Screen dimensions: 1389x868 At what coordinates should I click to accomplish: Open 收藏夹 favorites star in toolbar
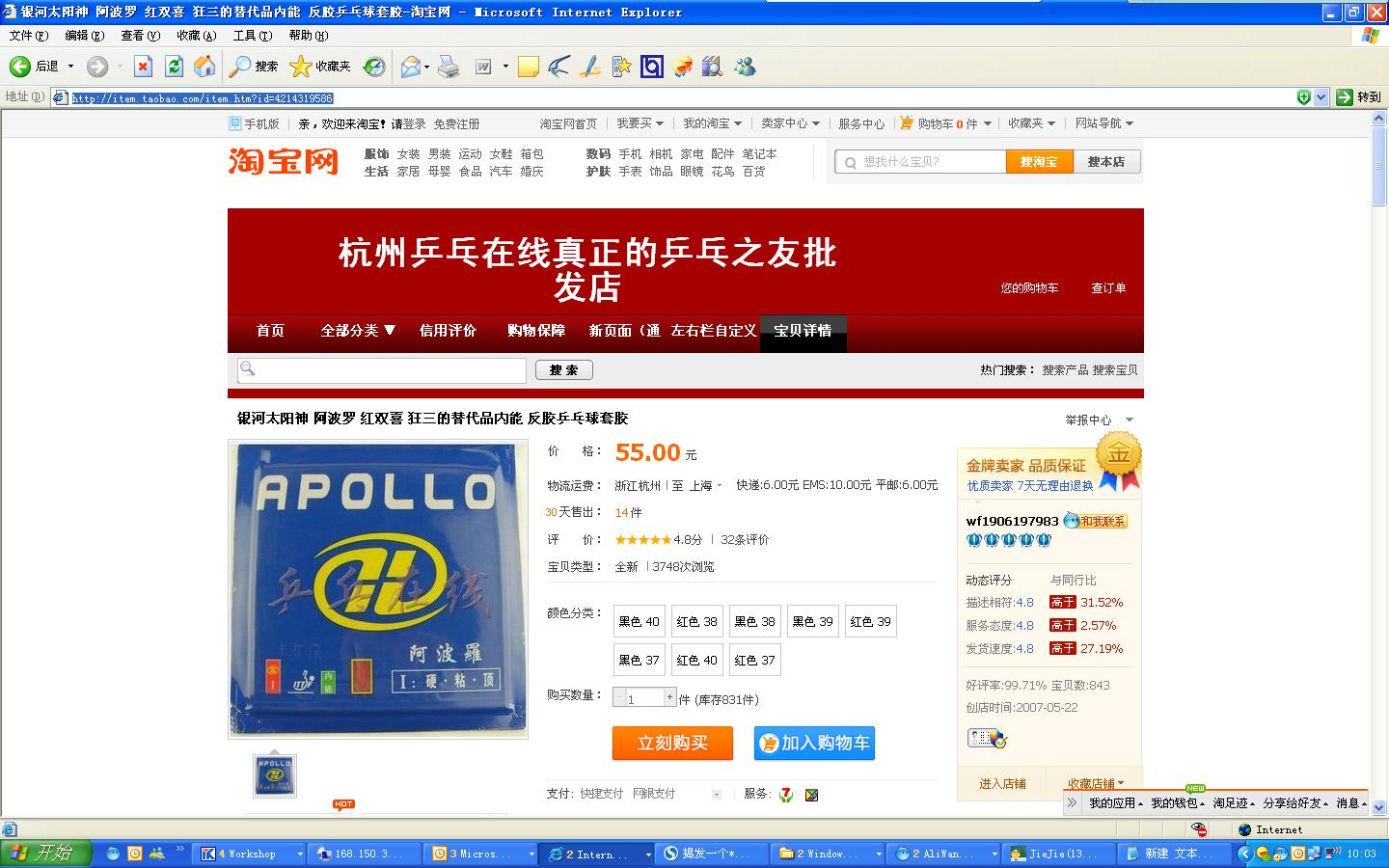pyautogui.click(x=321, y=66)
